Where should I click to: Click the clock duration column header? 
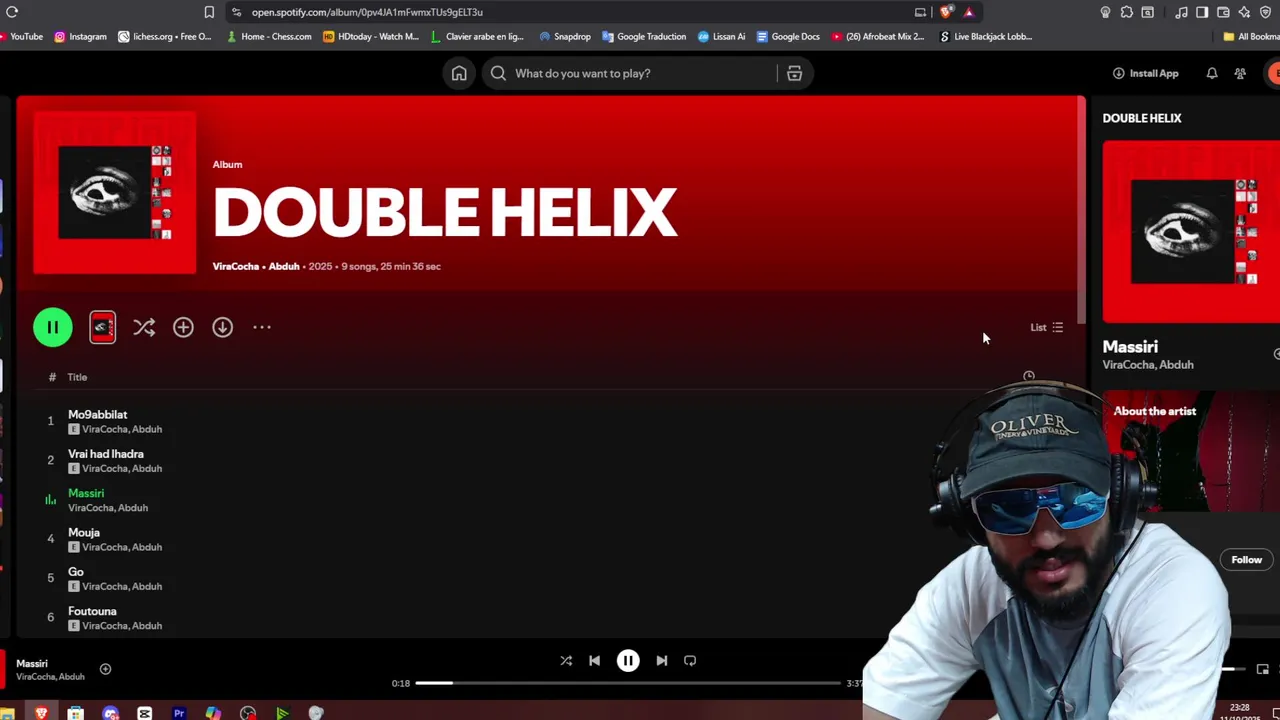point(1029,377)
